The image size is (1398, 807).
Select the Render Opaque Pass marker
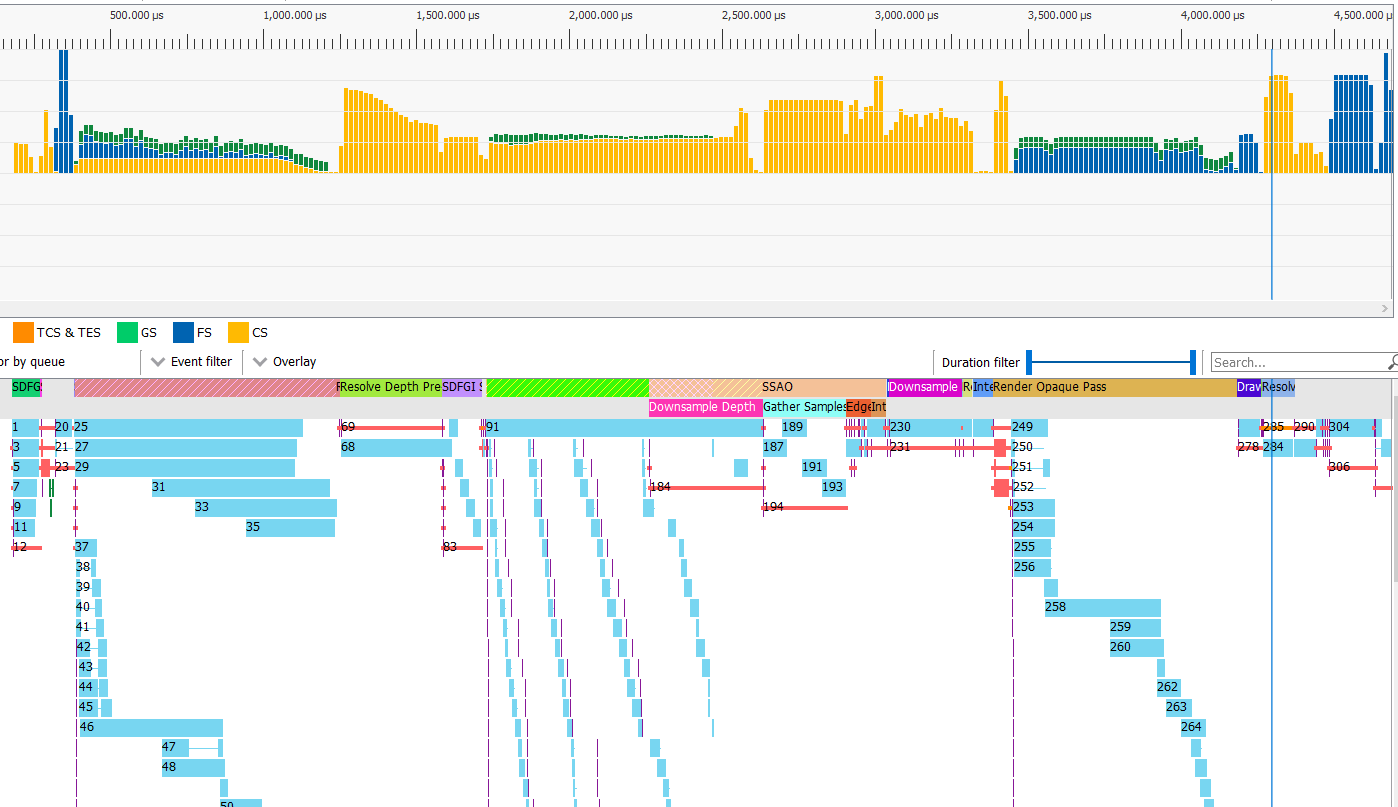pos(1110,387)
